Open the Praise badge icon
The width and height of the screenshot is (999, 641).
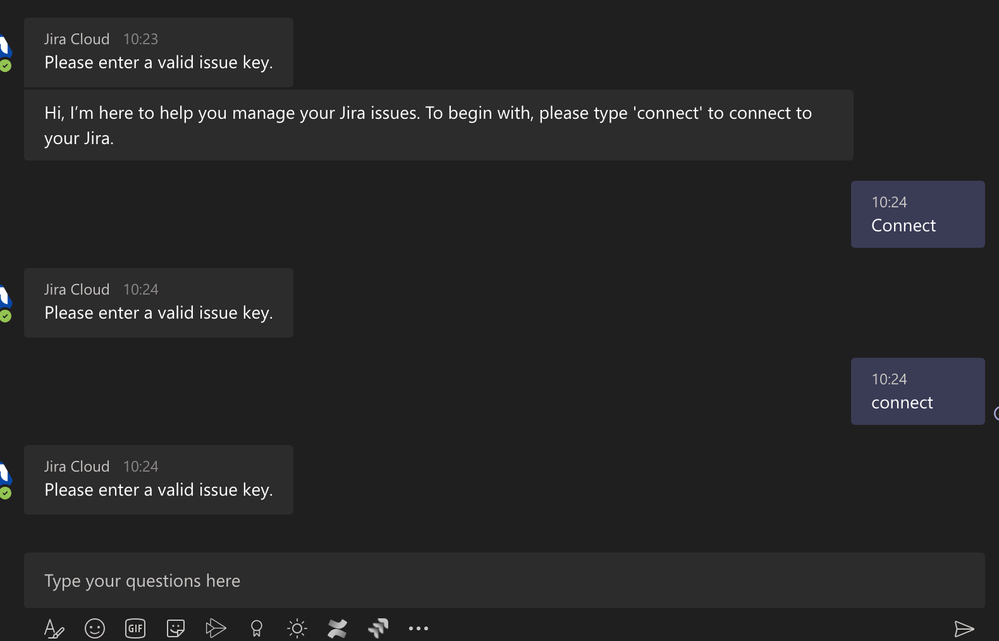click(256, 628)
